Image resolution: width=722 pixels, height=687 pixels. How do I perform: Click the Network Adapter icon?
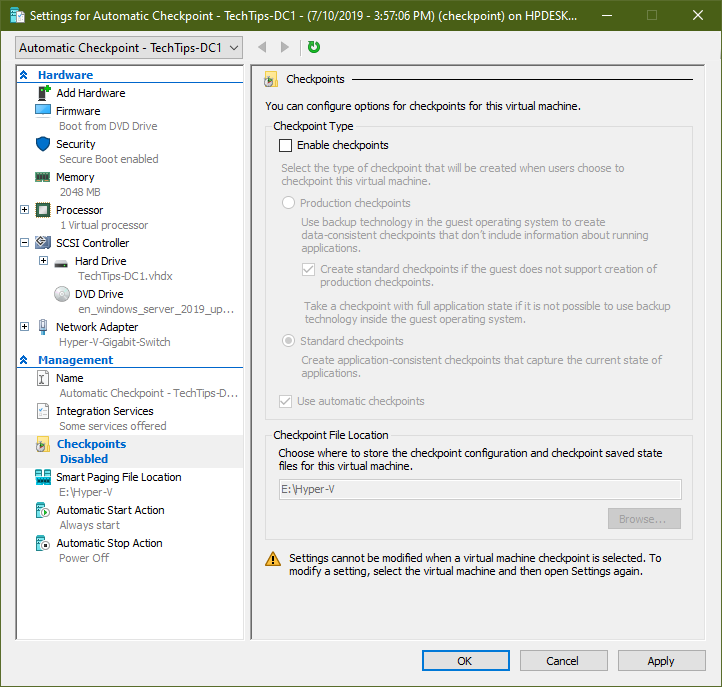[43, 326]
